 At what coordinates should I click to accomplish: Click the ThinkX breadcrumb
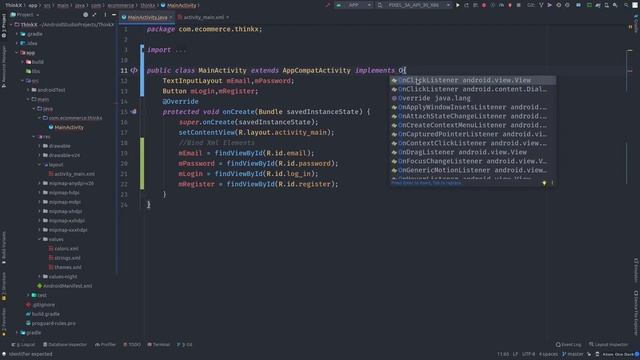[13, 5]
